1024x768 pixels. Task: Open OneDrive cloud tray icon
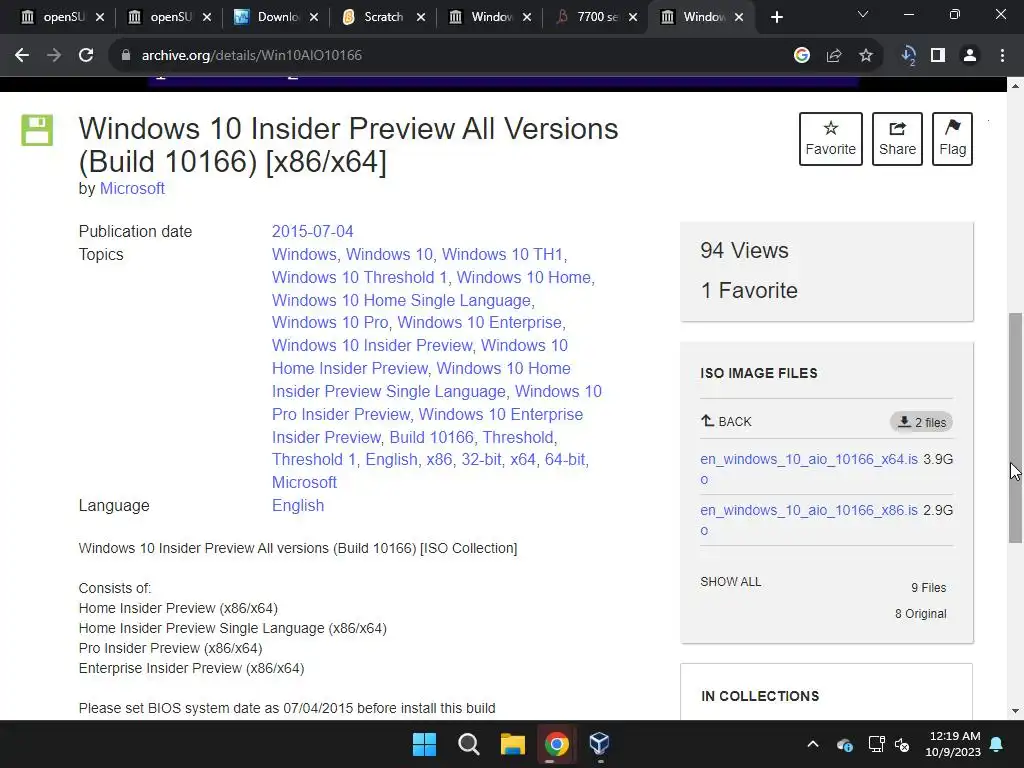tap(844, 744)
